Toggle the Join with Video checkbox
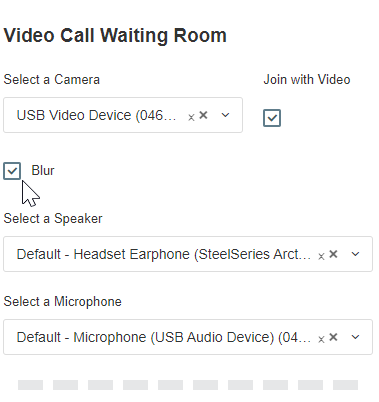This screenshot has width=379, height=402. coord(272,118)
